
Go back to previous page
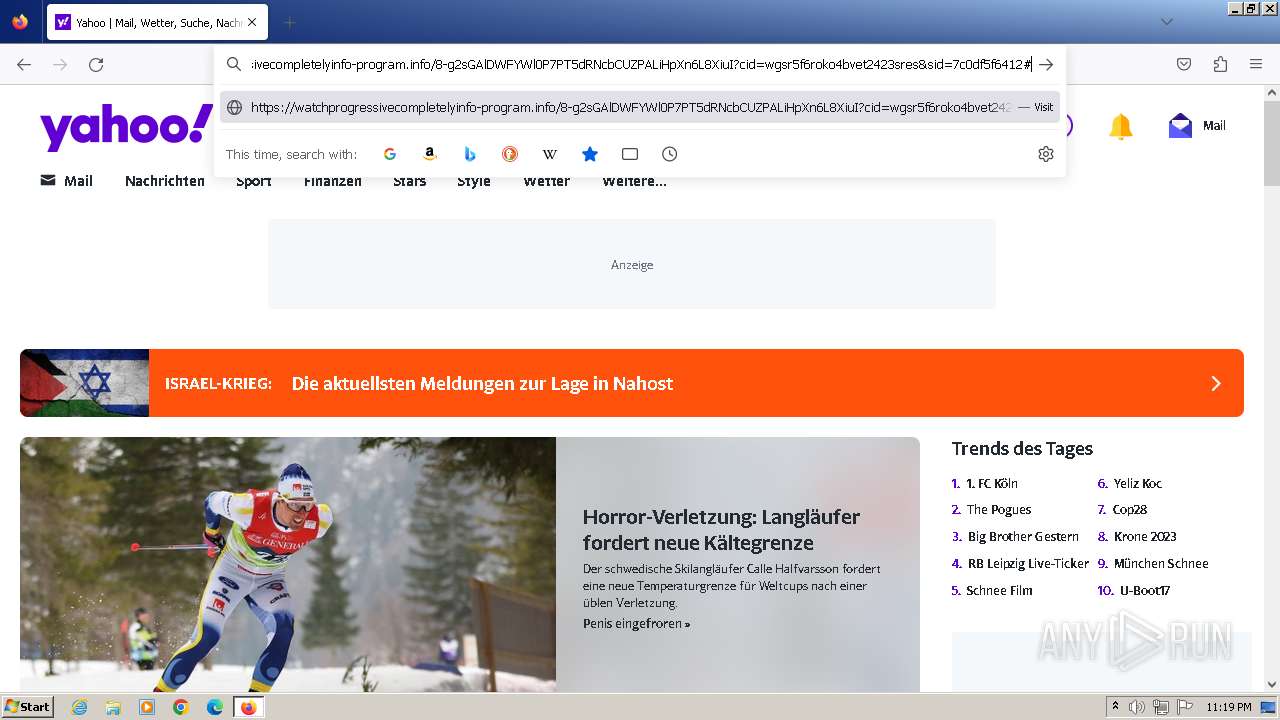(x=24, y=64)
